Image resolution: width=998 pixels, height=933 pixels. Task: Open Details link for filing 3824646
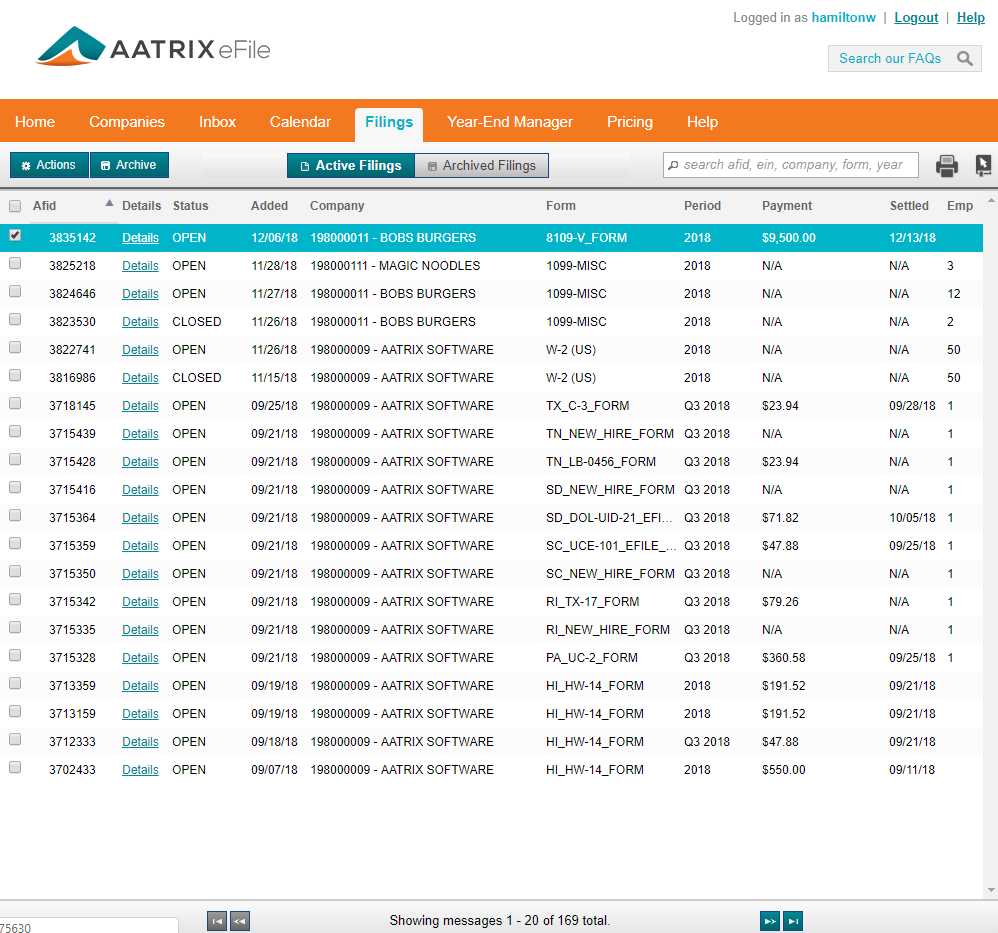click(x=140, y=294)
